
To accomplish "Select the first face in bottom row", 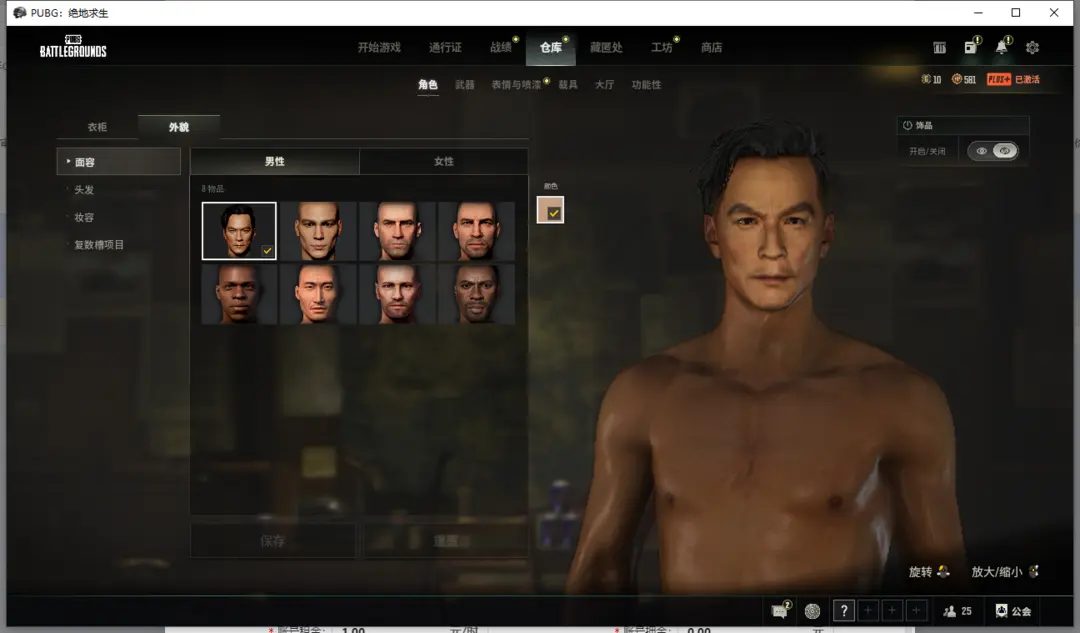I will pyautogui.click(x=239, y=294).
